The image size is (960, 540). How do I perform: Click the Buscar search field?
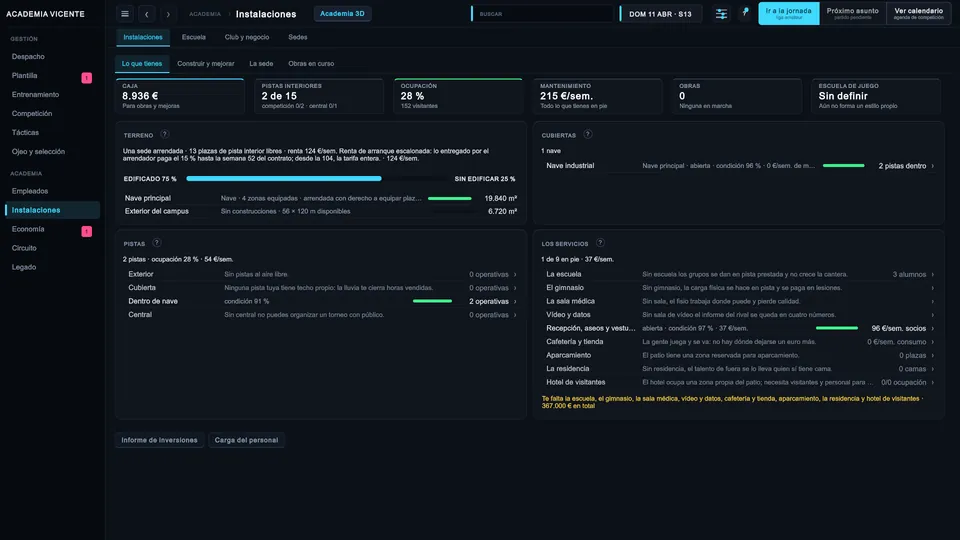[x=542, y=14]
